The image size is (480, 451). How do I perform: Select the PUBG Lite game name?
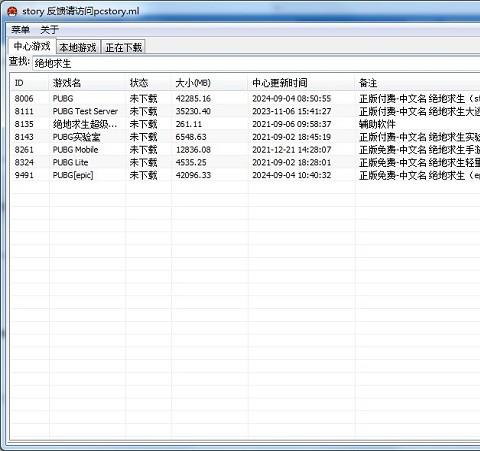(70, 163)
